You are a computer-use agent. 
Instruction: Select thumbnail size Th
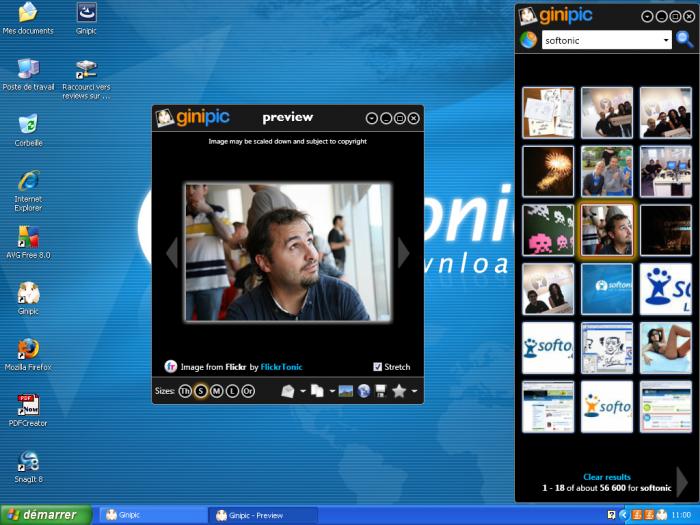[185, 392]
